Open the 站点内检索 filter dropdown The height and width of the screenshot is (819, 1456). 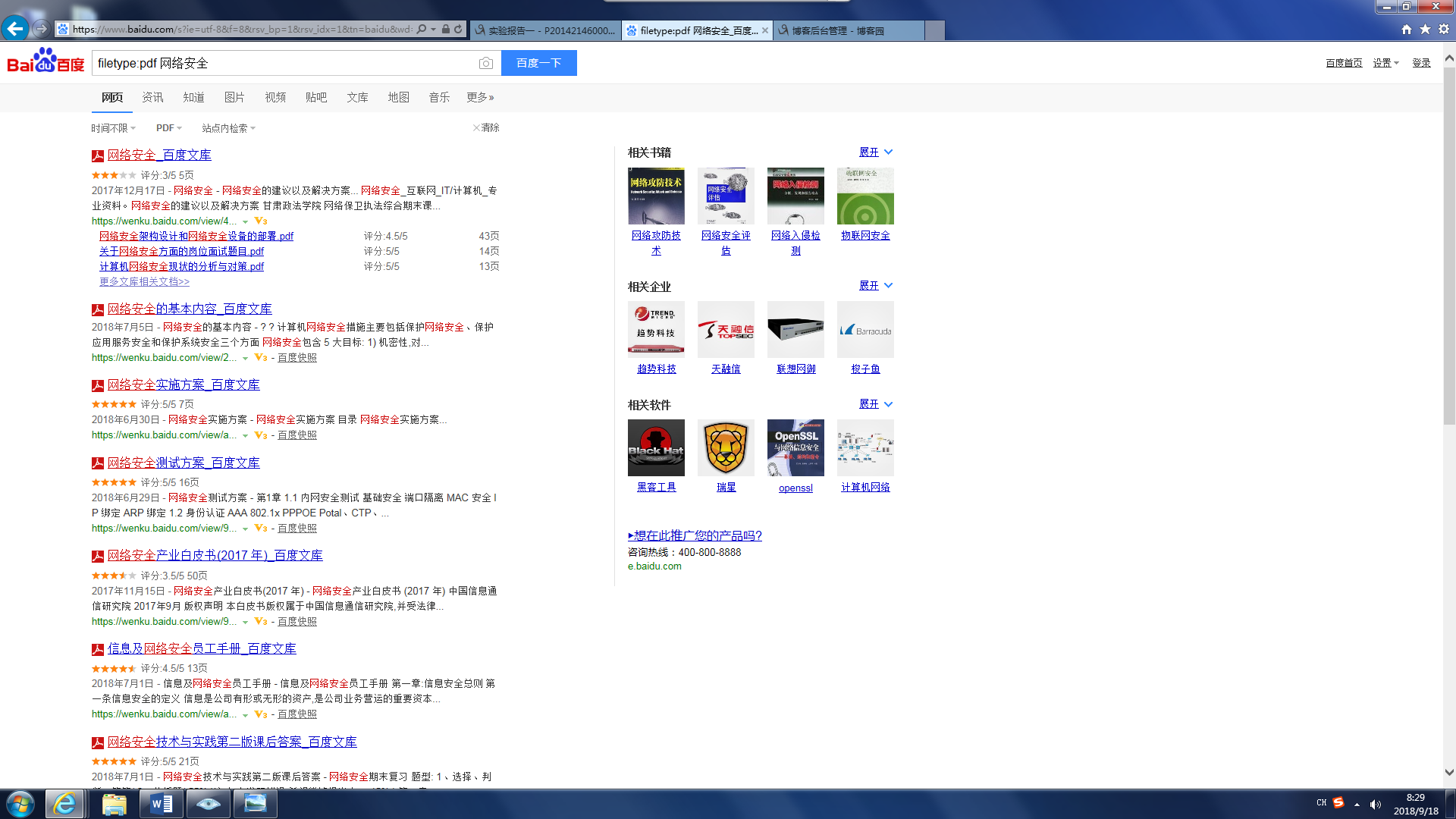coord(228,128)
